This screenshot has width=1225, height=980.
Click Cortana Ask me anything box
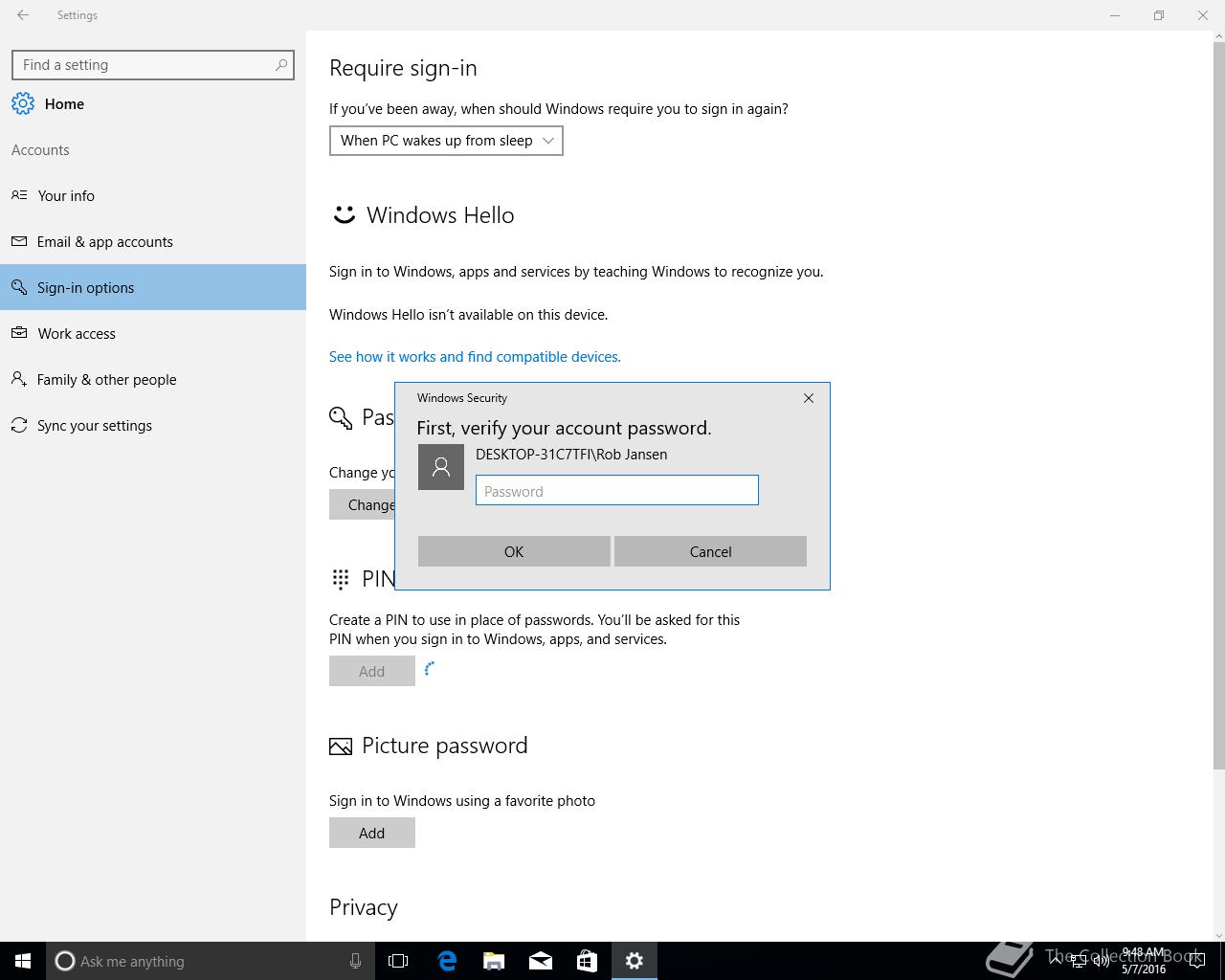tap(211, 961)
